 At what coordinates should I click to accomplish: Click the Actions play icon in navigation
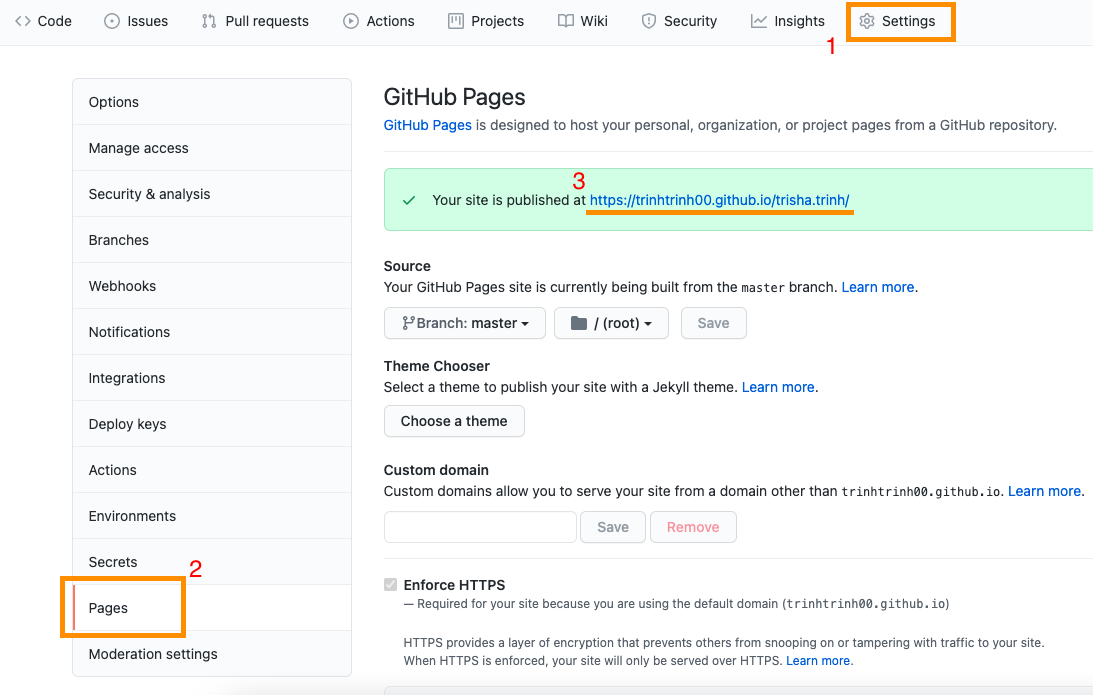(x=351, y=21)
